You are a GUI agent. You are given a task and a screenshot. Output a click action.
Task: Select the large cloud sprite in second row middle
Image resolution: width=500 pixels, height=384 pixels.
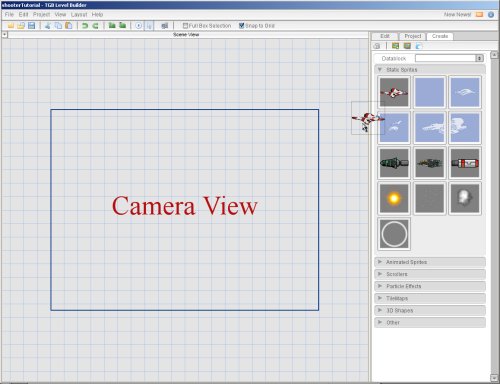(429, 128)
